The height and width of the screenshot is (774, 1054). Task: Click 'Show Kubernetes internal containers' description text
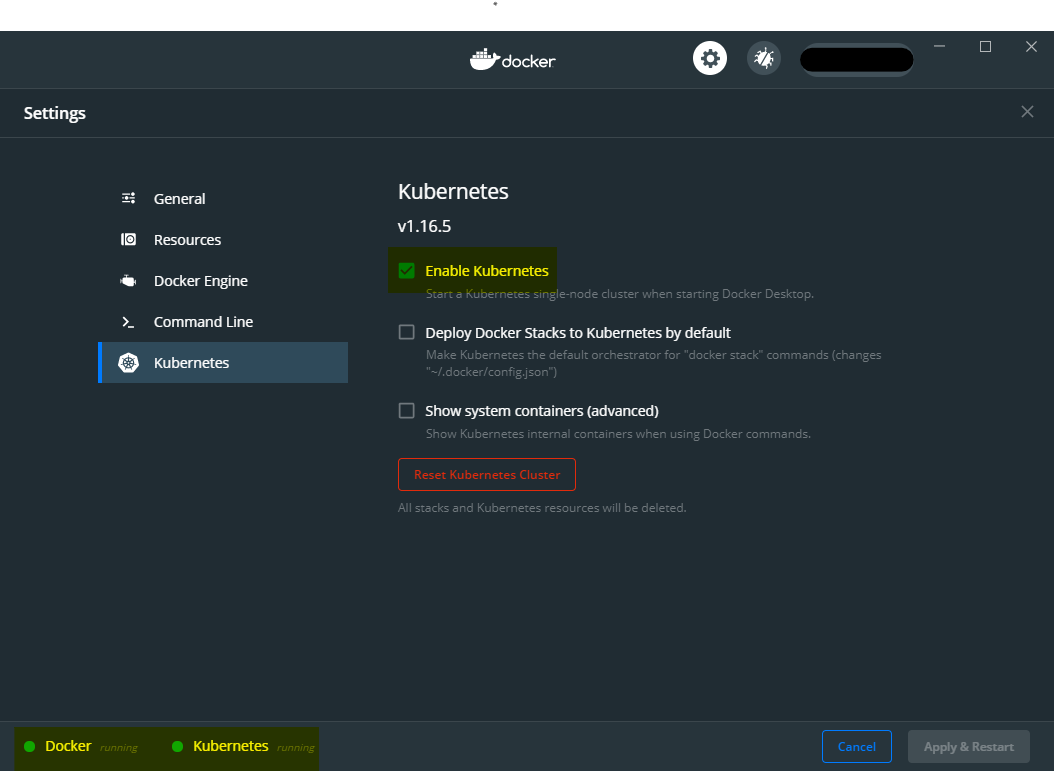pyautogui.click(x=618, y=434)
